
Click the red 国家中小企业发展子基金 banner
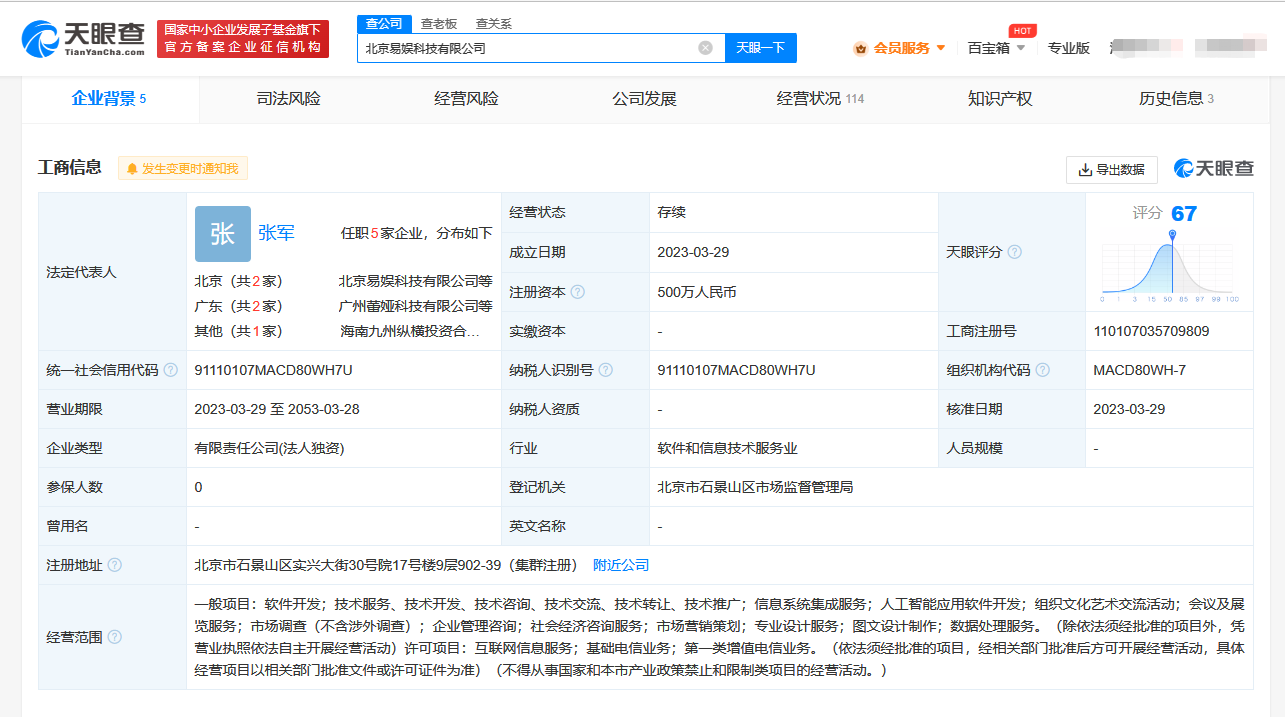click(243, 39)
